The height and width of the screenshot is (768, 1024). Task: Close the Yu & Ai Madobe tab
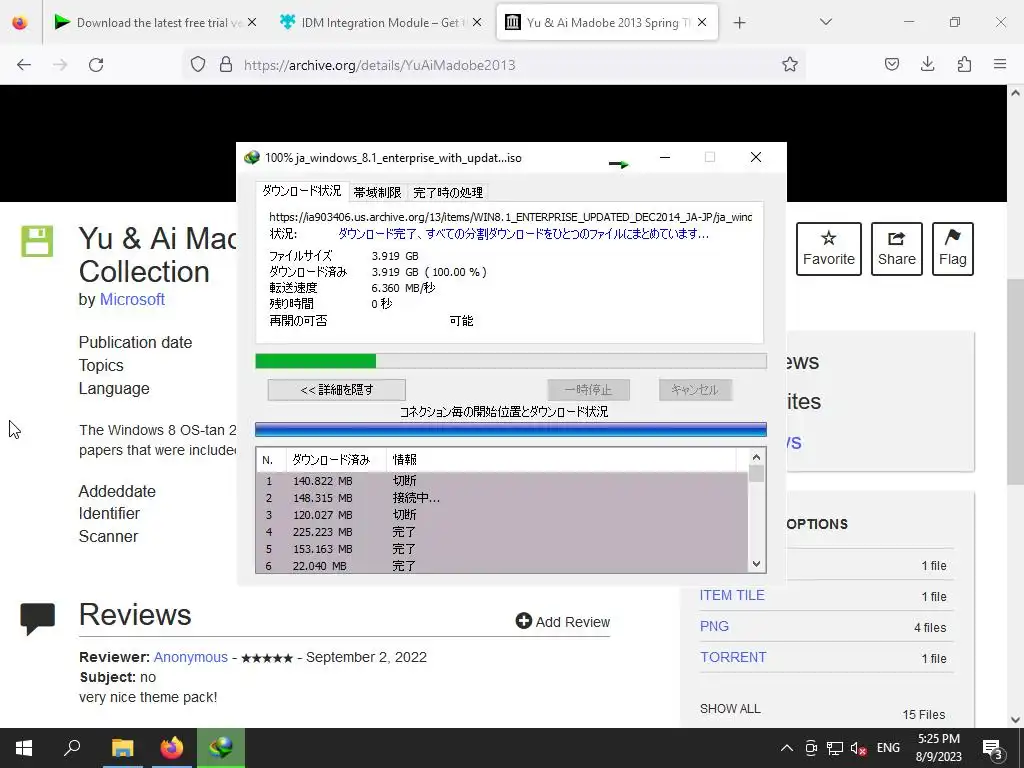702,22
